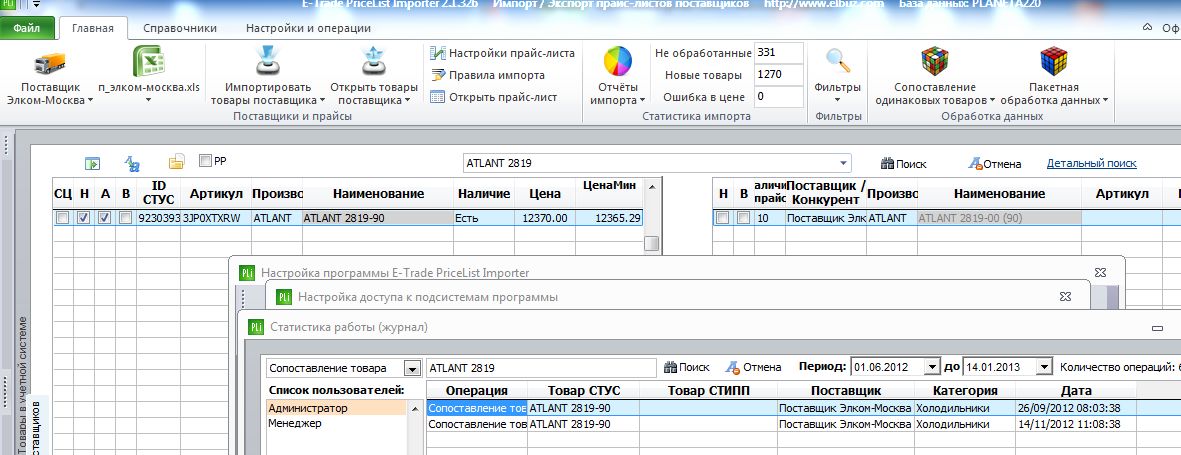Click the ЦенаМин column header

pyautogui.click(x=609, y=185)
